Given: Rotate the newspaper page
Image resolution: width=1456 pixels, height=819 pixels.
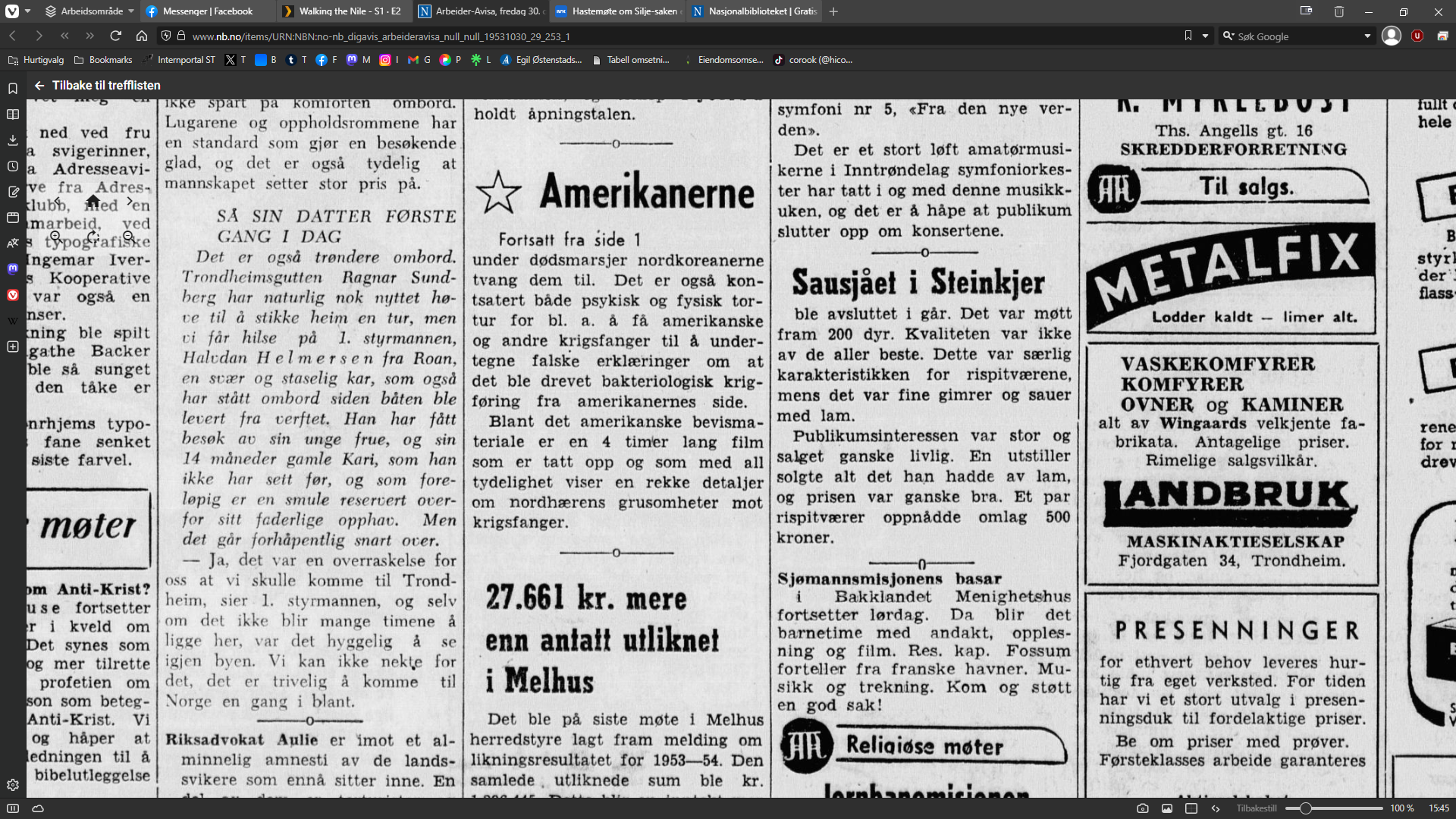Looking at the screenshot, I should coord(93,237).
